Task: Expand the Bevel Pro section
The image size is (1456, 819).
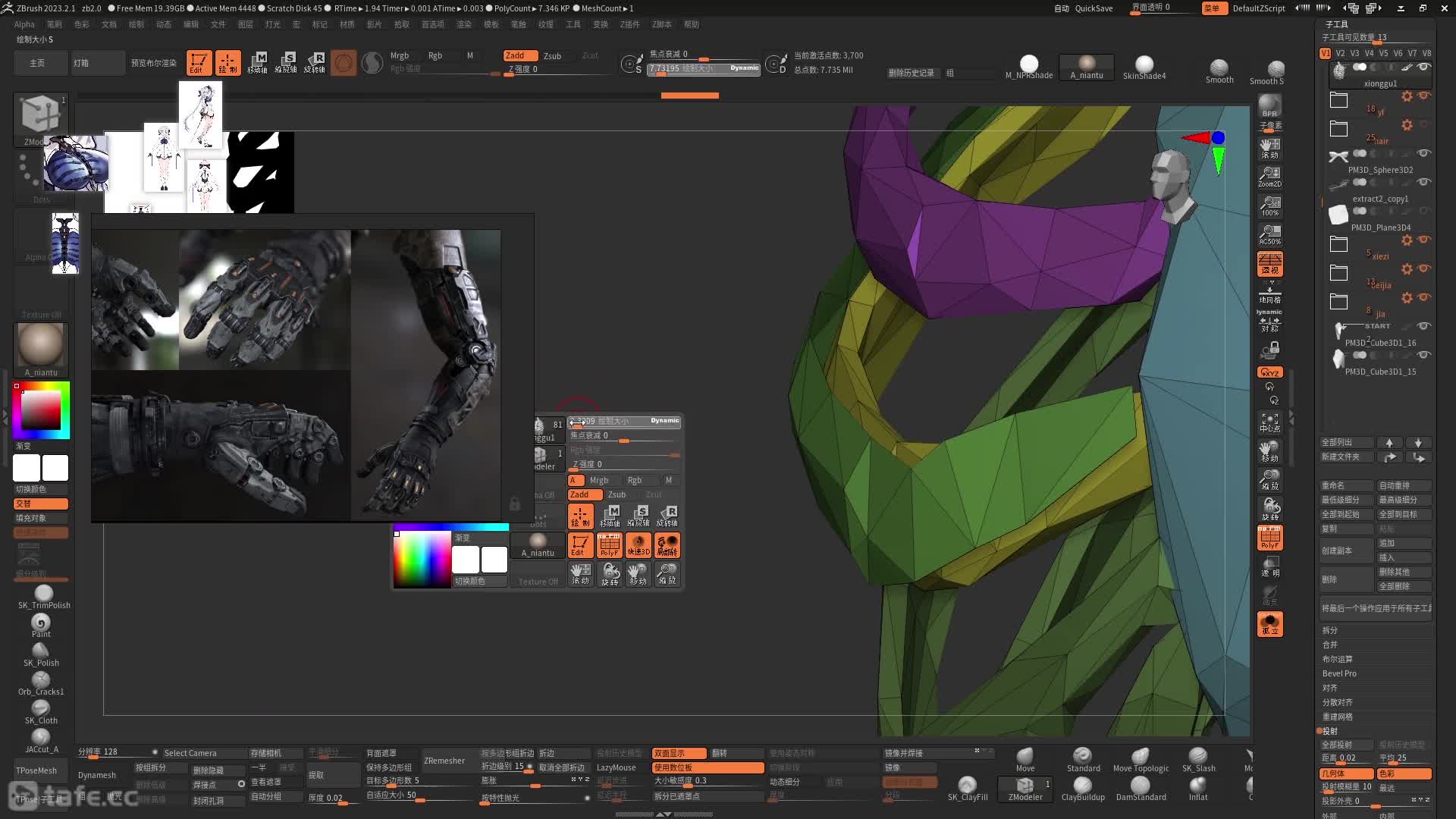Action: [1339, 673]
